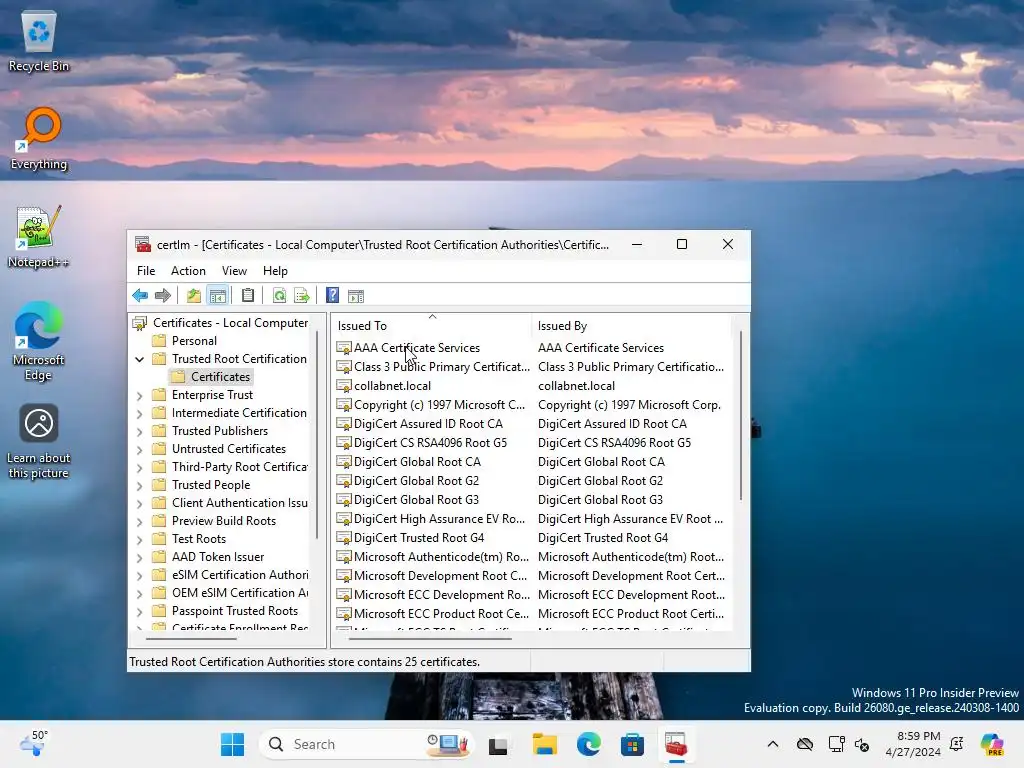Open the Notepad++ desktop shortcut
This screenshot has height=768, width=1024.
pyautogui.click(x=39, y=237)
